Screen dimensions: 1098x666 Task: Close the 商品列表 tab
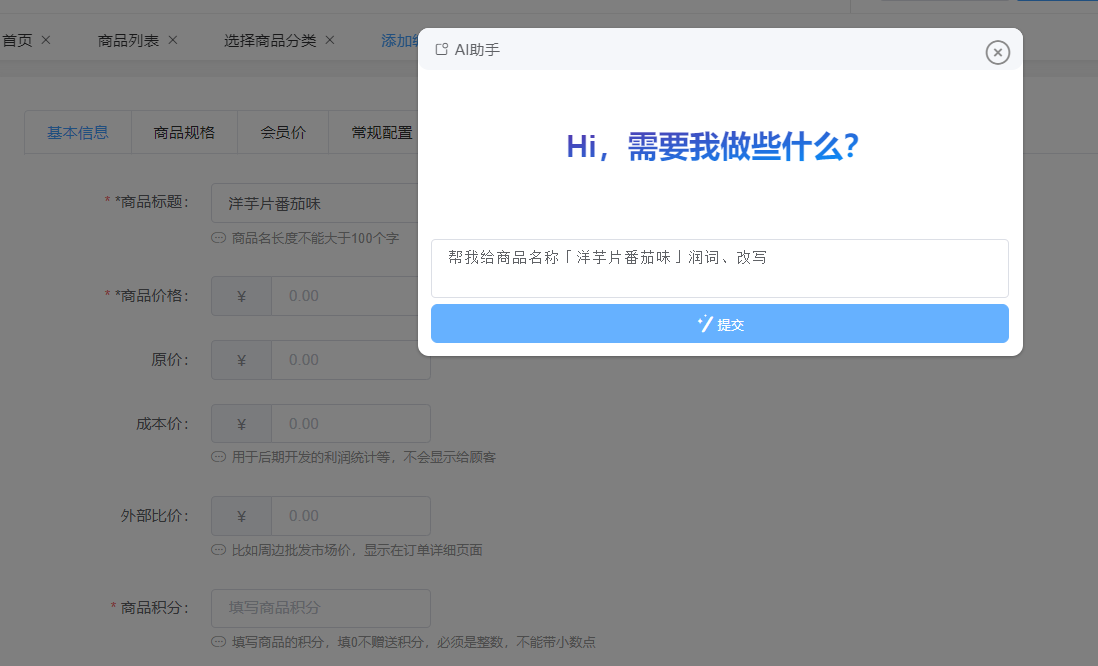pos(173,40)
